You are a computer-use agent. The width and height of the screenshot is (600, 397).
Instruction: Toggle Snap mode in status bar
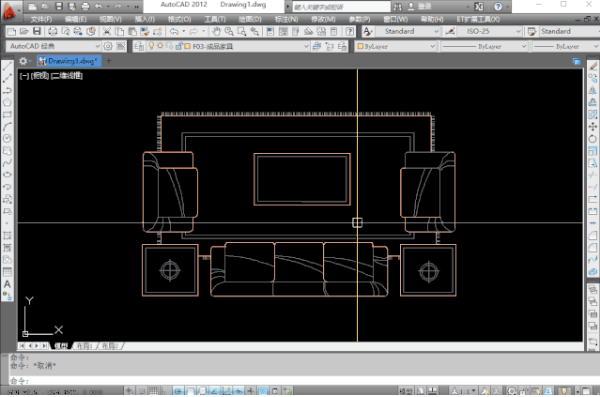pyautogui.click(x=142, y=391)
